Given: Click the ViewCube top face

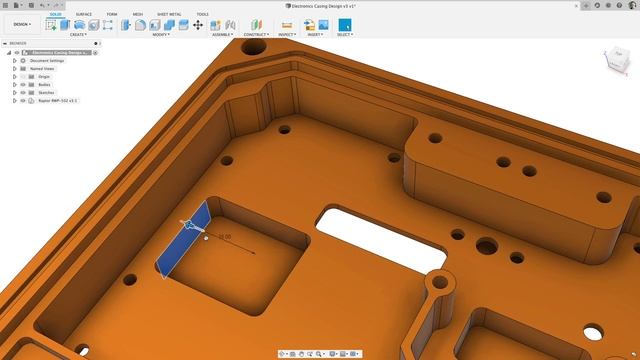Looking at the screenshot, I should pyautogui.click(x=619, y=54).
